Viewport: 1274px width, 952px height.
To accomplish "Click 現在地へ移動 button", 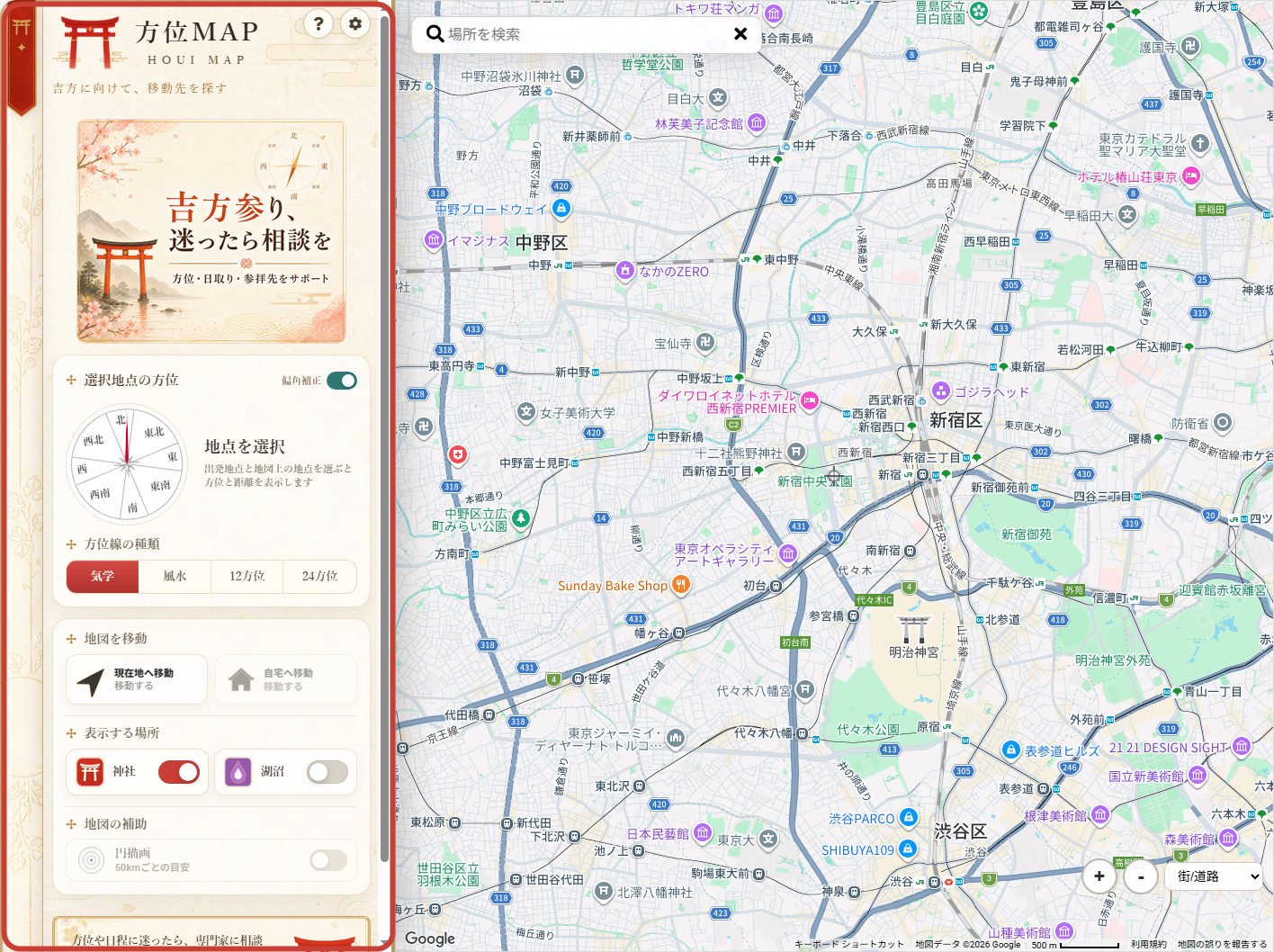I will coord(137,679).
